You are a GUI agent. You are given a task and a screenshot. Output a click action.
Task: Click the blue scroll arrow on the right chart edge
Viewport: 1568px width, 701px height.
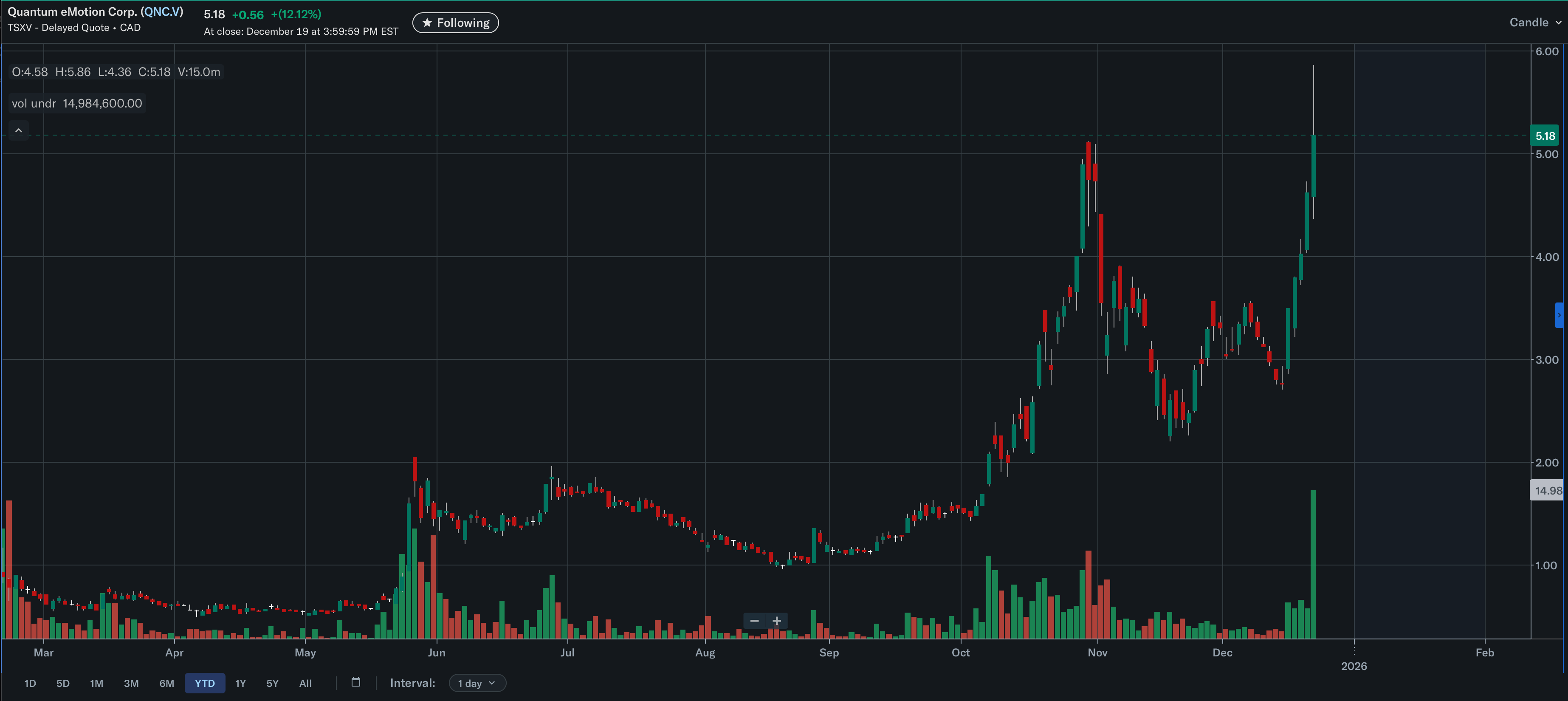1560,316
